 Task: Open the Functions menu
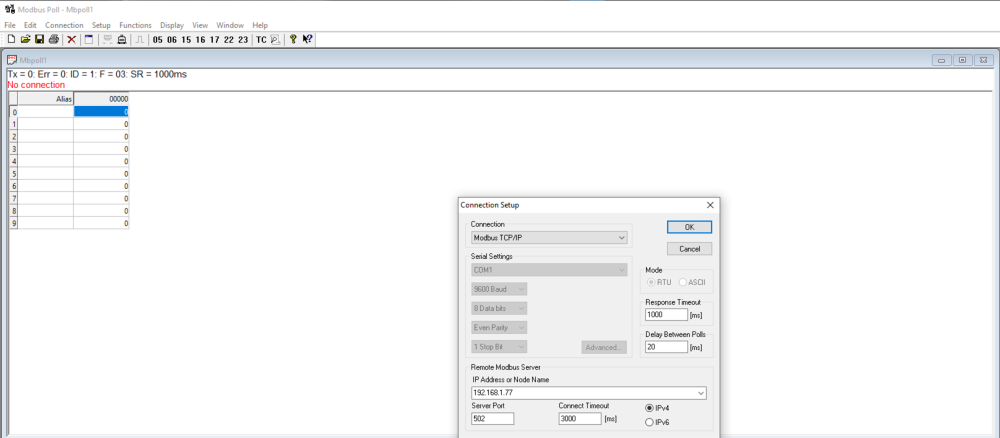click(x=135, y=26)
